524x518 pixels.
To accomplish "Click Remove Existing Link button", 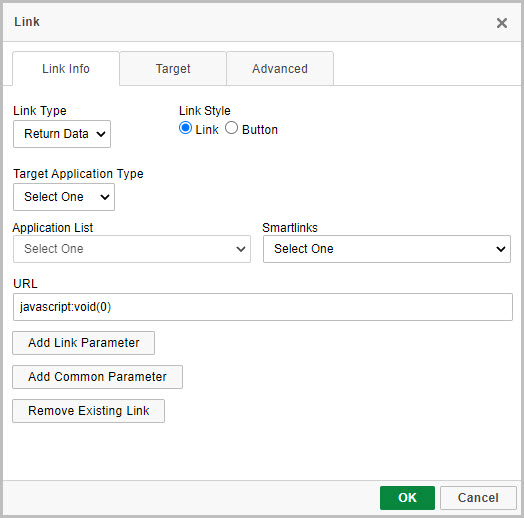I will (89, 411).
